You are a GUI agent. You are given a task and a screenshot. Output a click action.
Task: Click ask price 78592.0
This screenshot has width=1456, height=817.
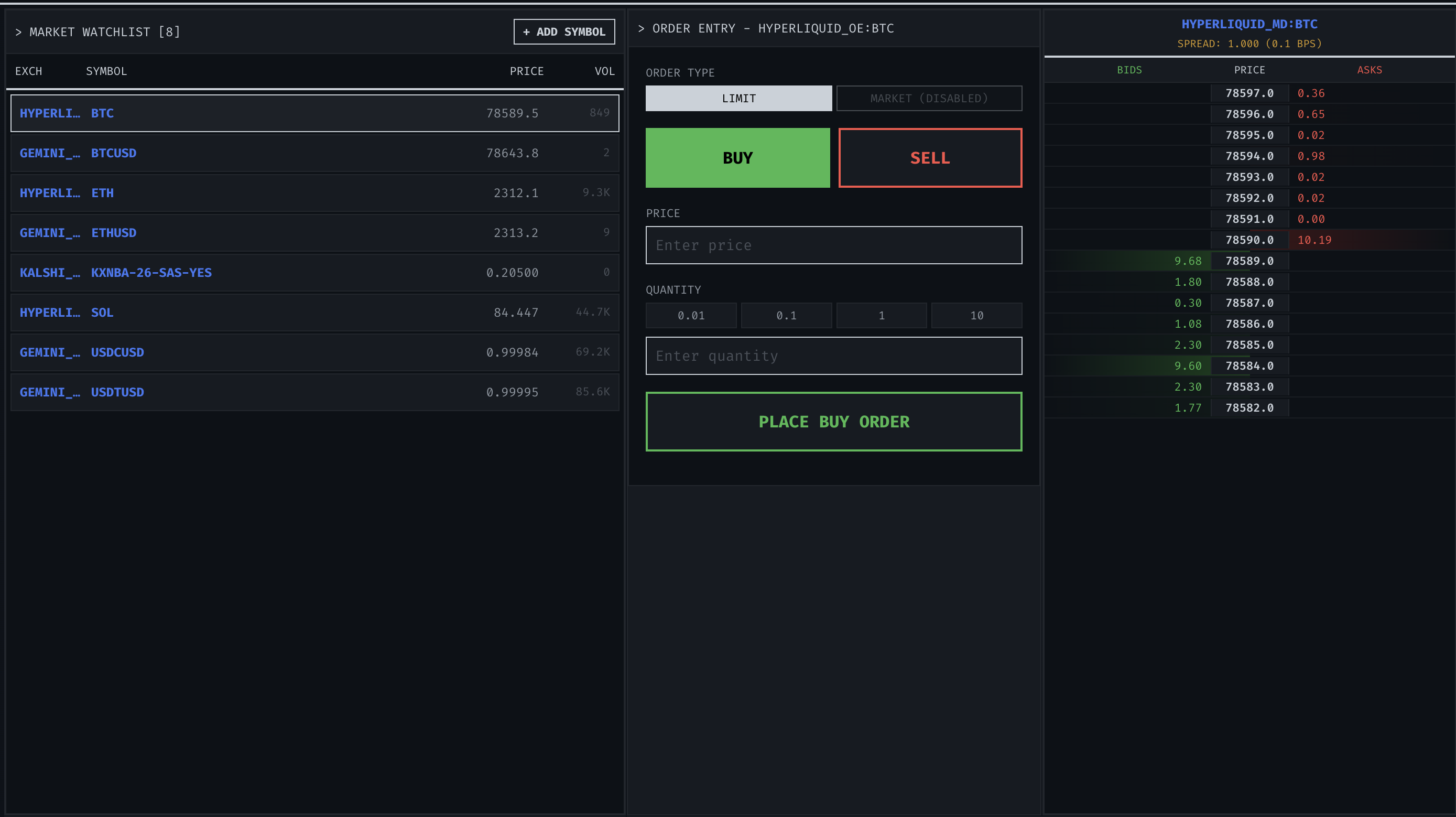coord(1249,198)
